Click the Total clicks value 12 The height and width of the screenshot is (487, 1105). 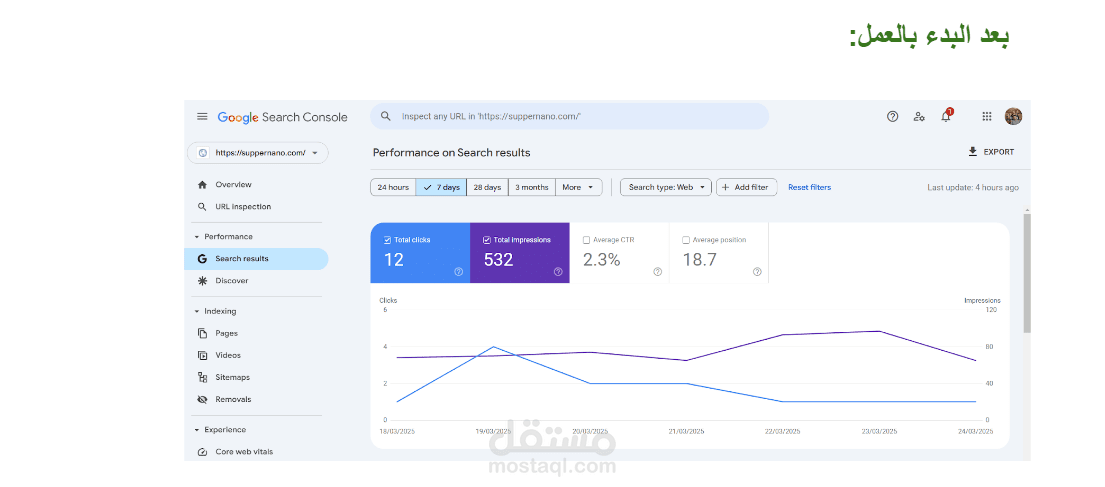tap(394, 259)
